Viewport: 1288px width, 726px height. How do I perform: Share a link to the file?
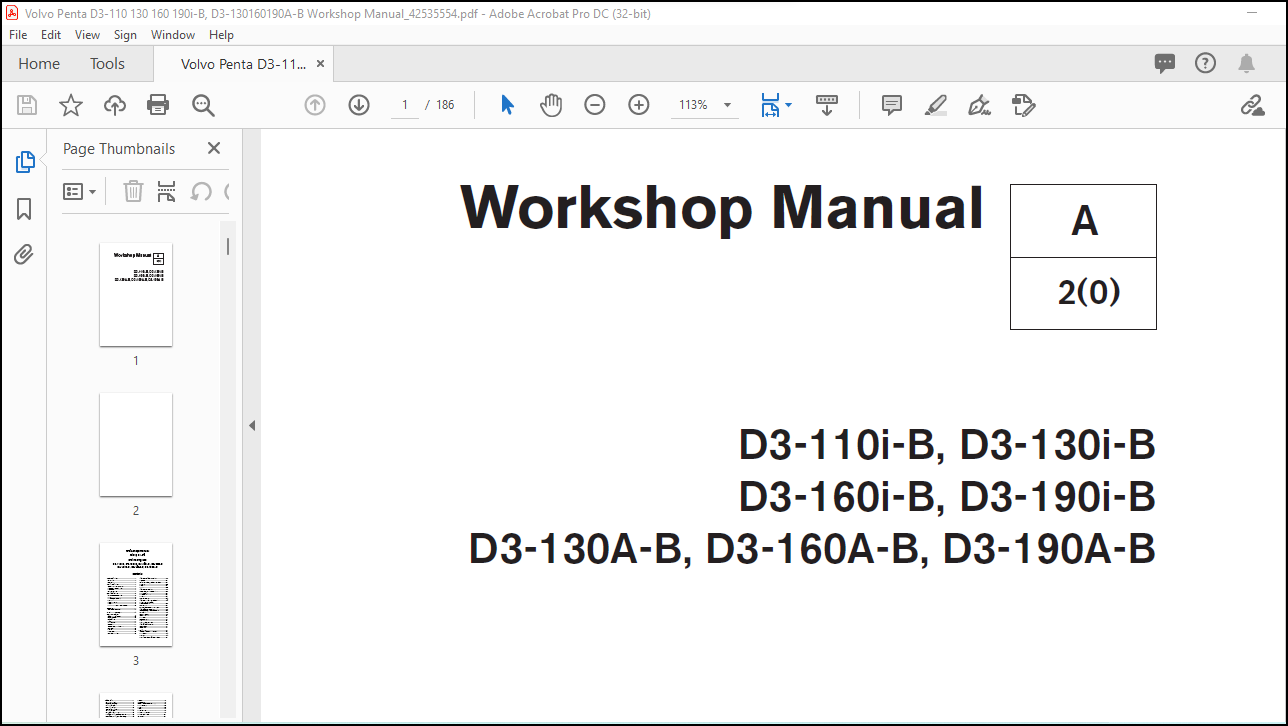pos(1252,105)
